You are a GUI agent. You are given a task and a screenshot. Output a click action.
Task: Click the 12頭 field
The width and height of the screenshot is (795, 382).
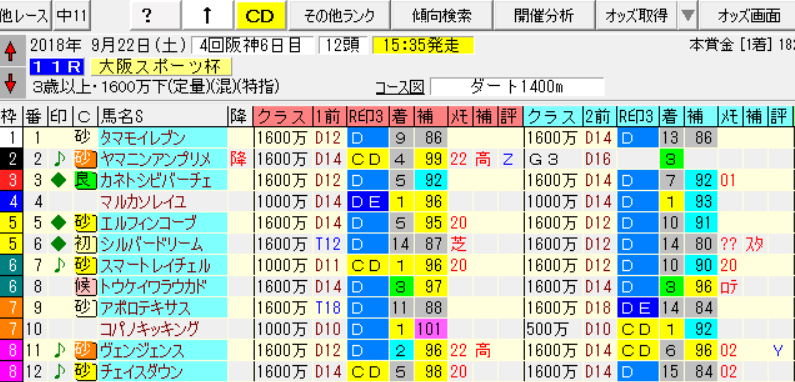(342, 45)
